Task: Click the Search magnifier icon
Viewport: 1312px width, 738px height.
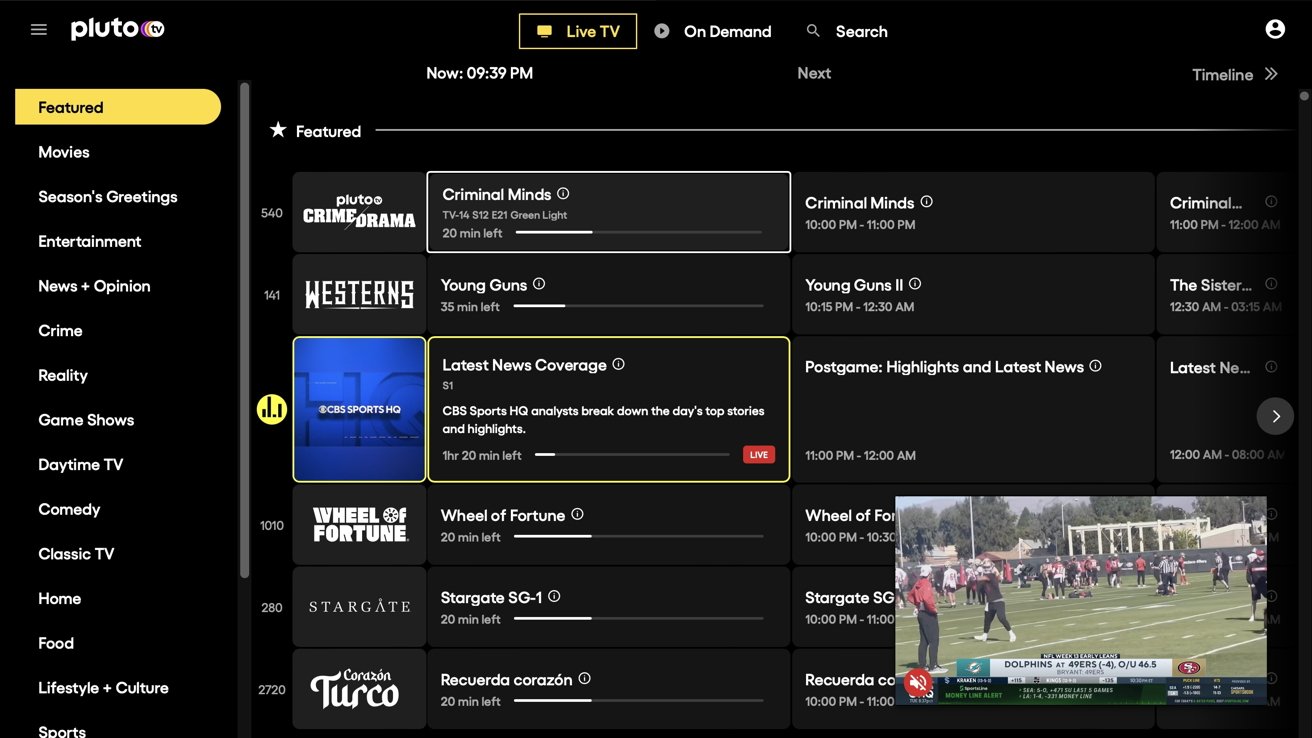Action: tap(813, 31)
